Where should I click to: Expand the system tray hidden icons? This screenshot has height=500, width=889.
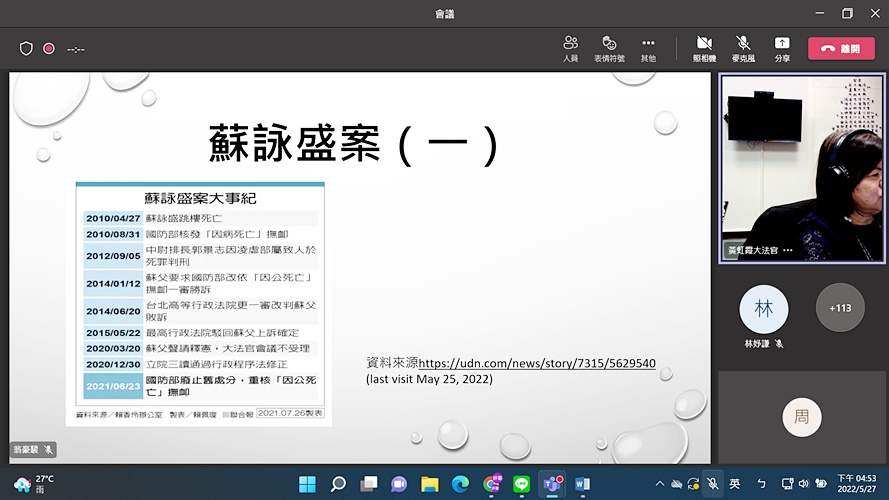pos(659,484)
